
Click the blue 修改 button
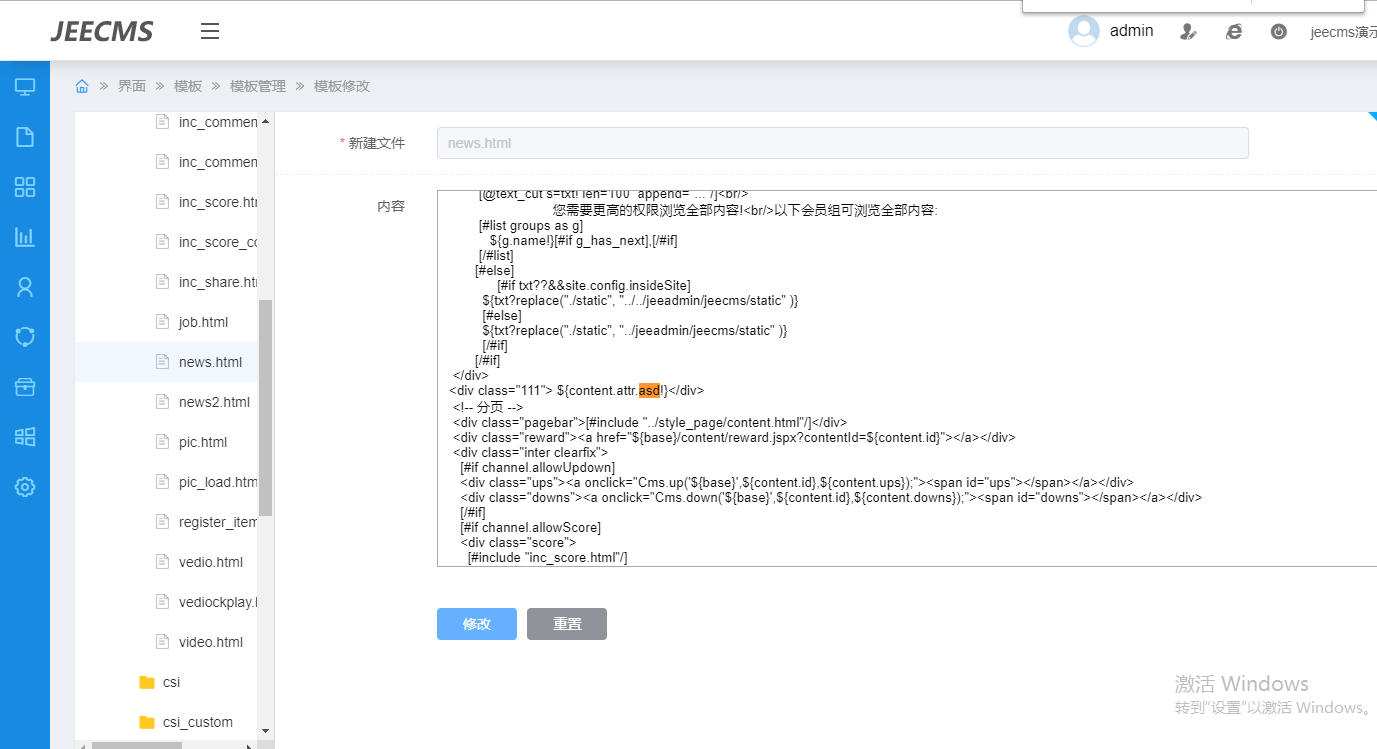(477, 624)
